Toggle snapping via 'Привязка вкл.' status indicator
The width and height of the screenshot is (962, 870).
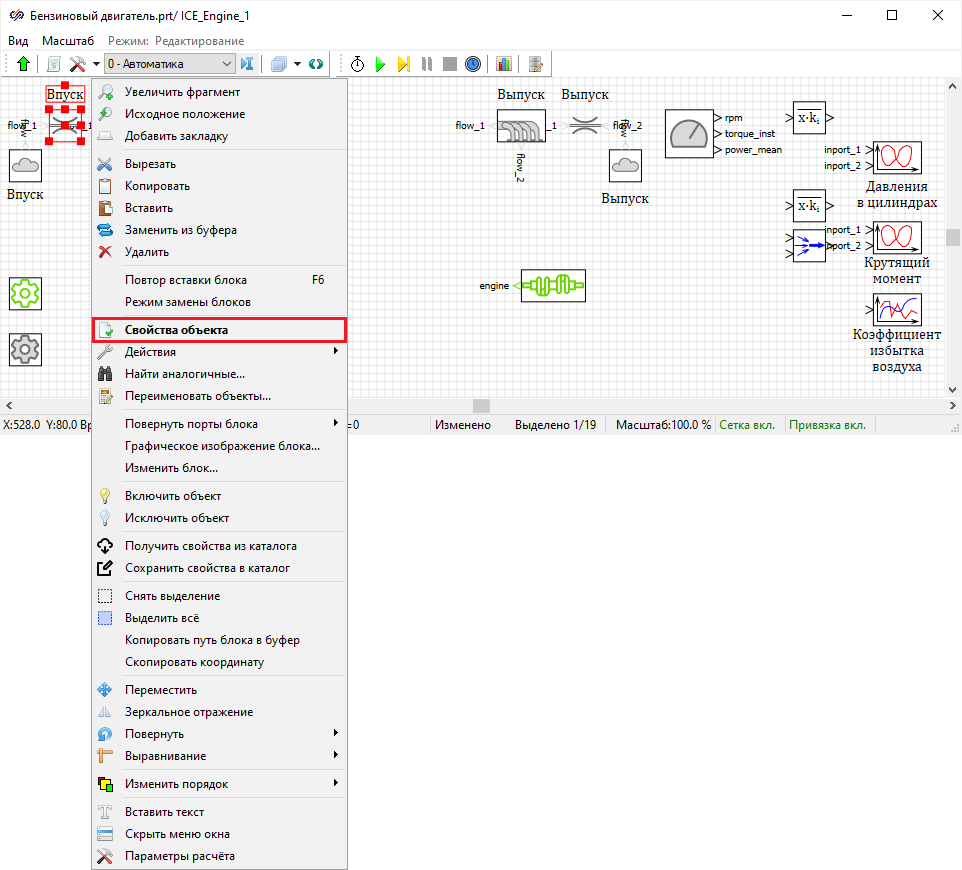(x=827, y=425)
